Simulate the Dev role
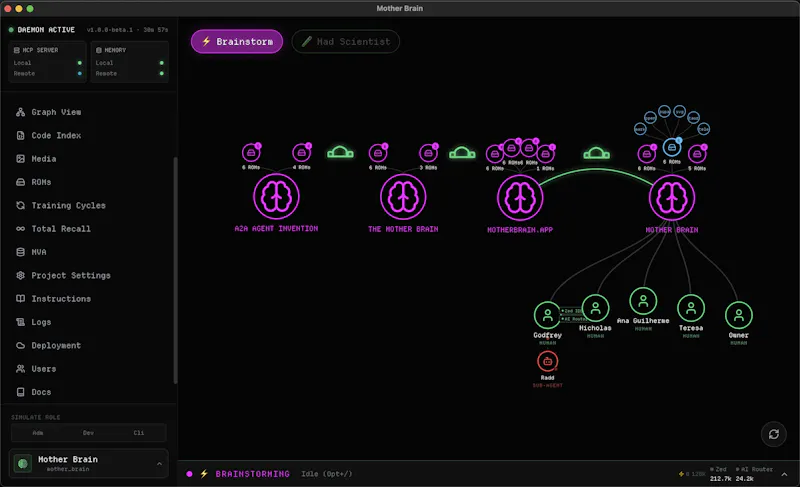 [88, 433]
